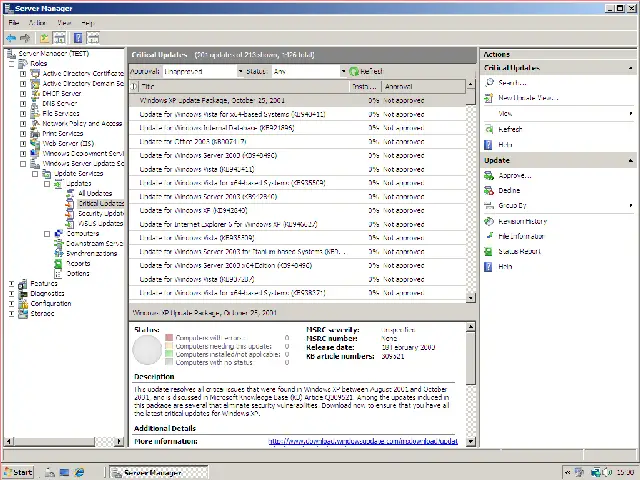
Task: Click the Title column header
Action: tap(244, 87)
